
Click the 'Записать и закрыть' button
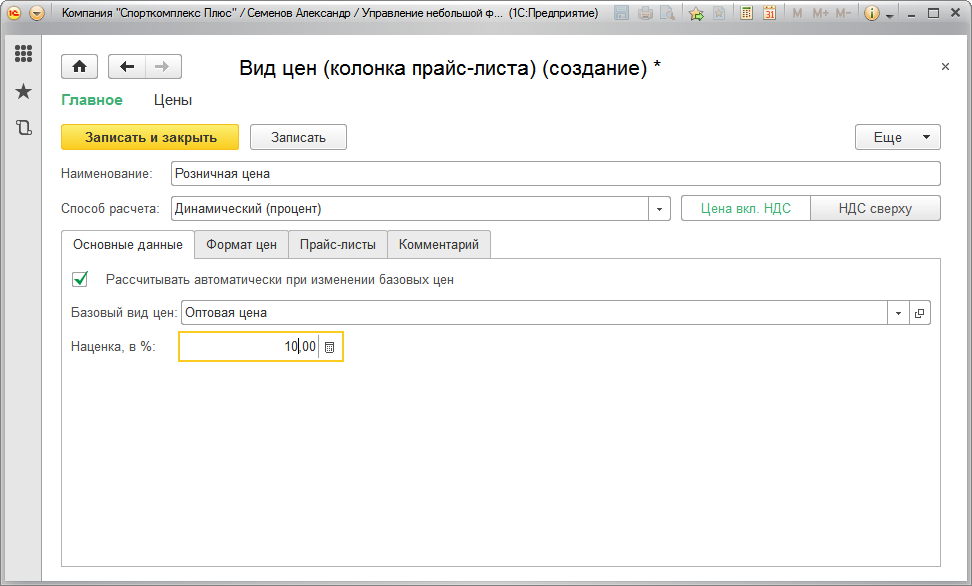pyautogui.click(x=150, y=137)
